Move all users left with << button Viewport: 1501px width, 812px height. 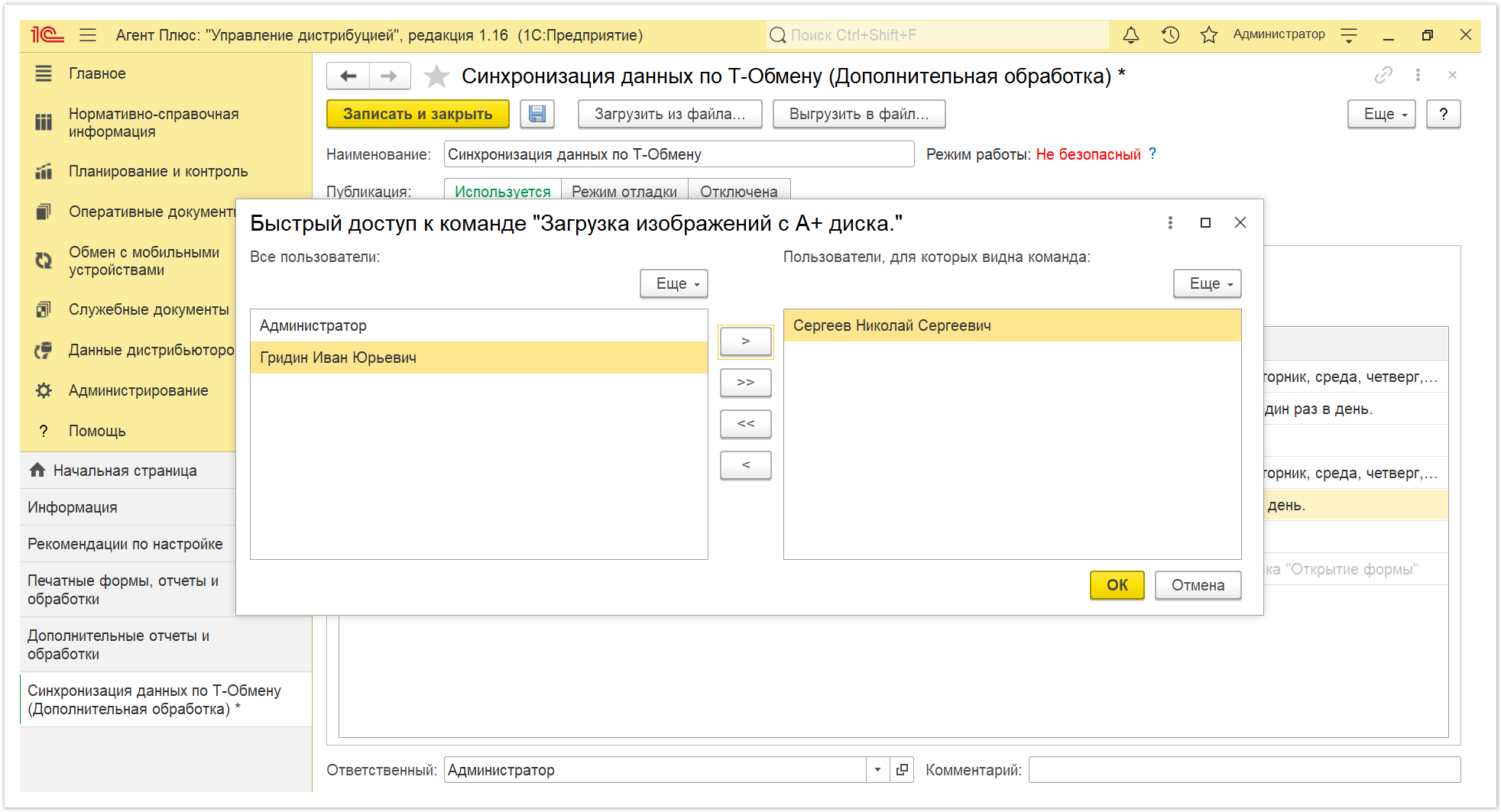(x=746, y=424)
